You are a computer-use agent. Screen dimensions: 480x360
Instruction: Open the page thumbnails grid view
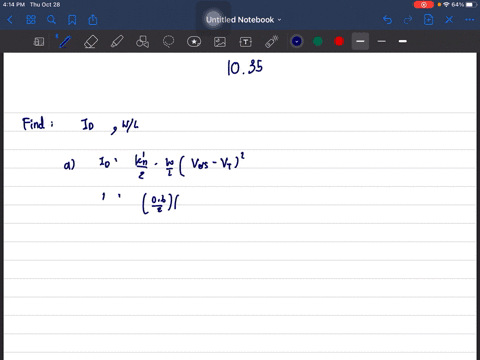point(31,20)
